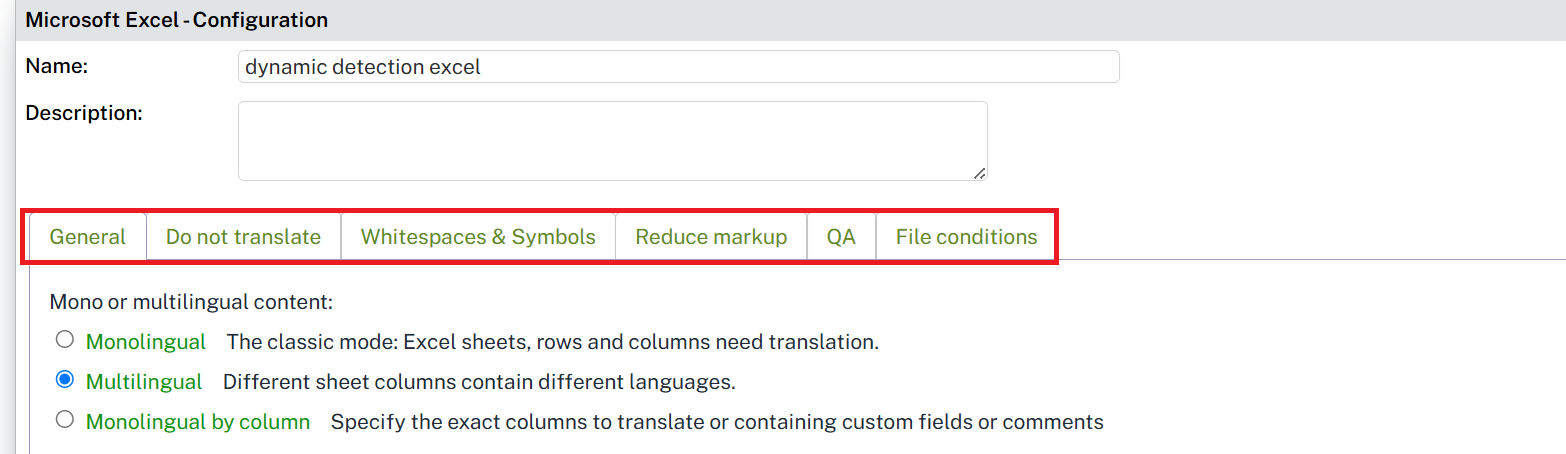Select the Multilingual radio button
1566x454 pixels.
65,380
